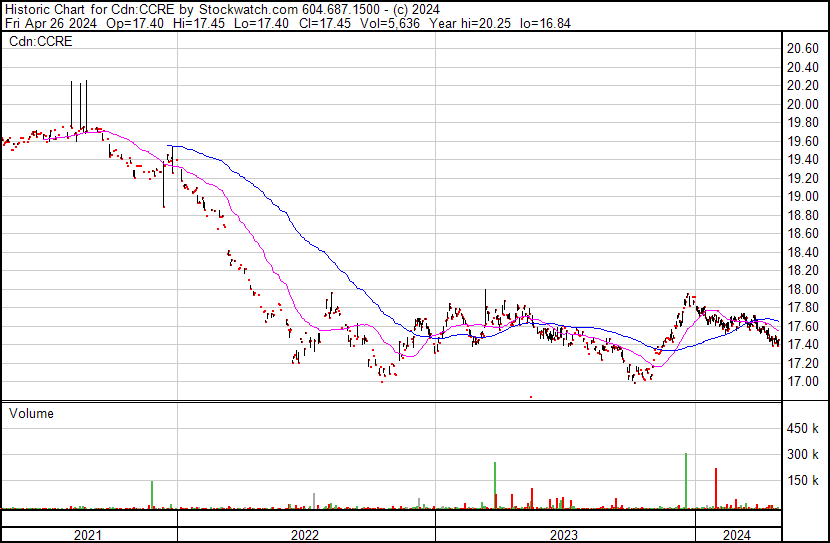Select the 2022 year marker
Screen dimensions: 830x543
pos(305,534)
